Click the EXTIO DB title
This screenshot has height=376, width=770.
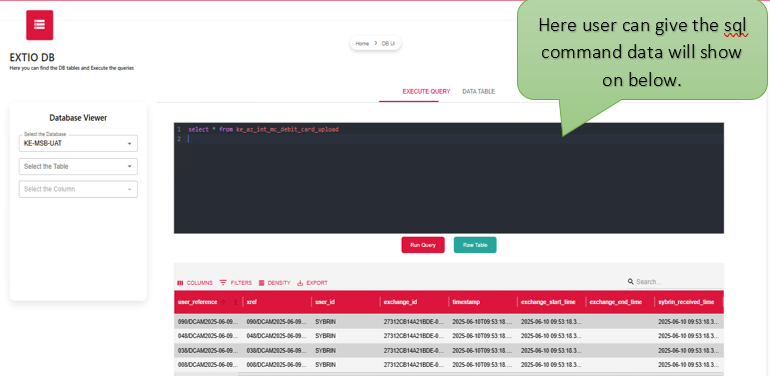point(32,57)
